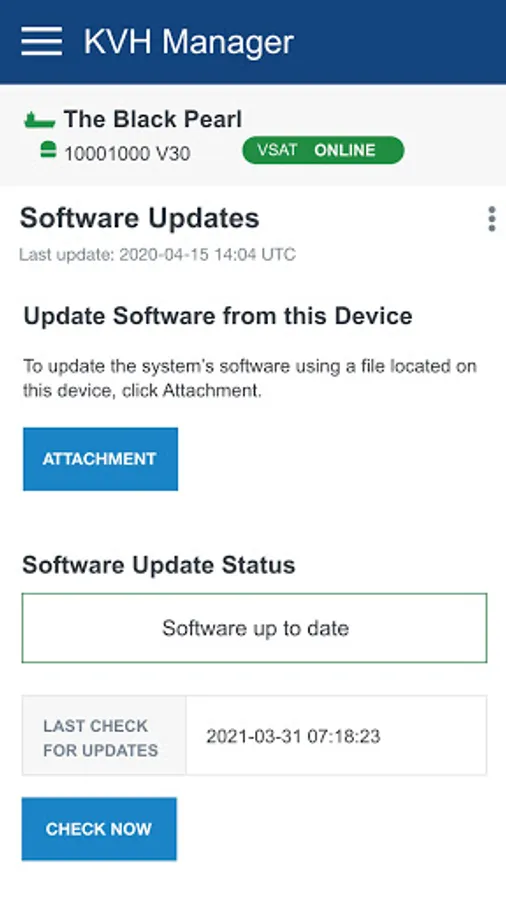Click the KVH Manager title

click(189, 42)
